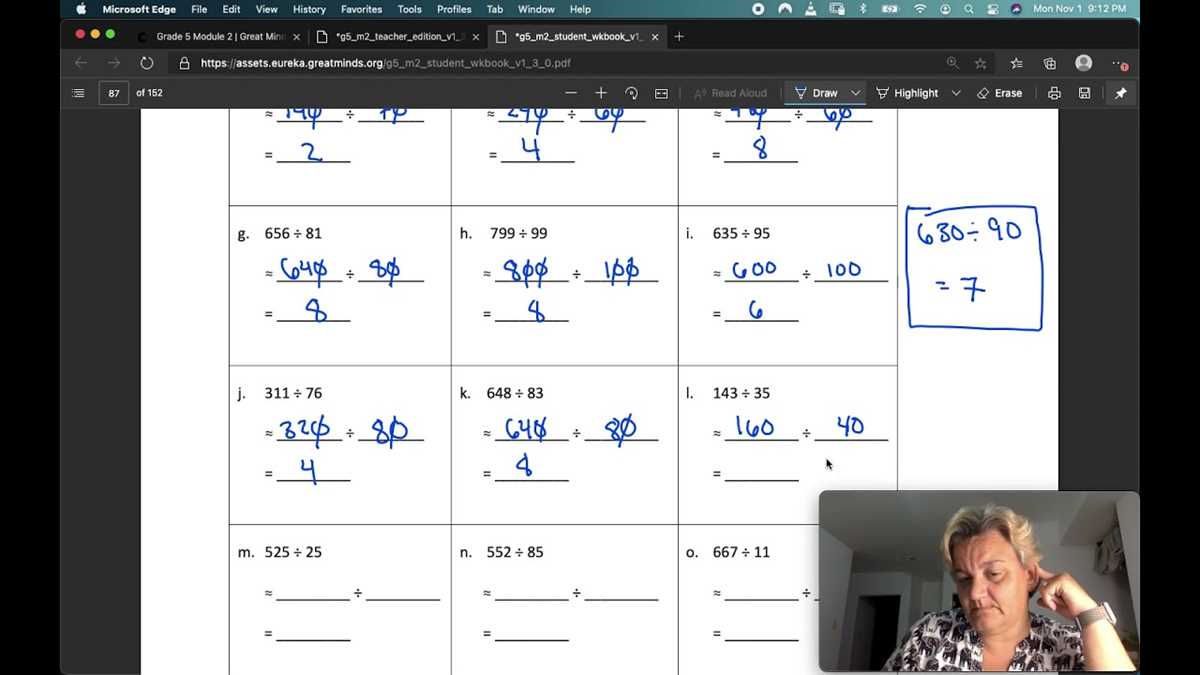Click problem text '656 ÷ 81'
This screenshot has height=675, width=1200.
[293, 234]
